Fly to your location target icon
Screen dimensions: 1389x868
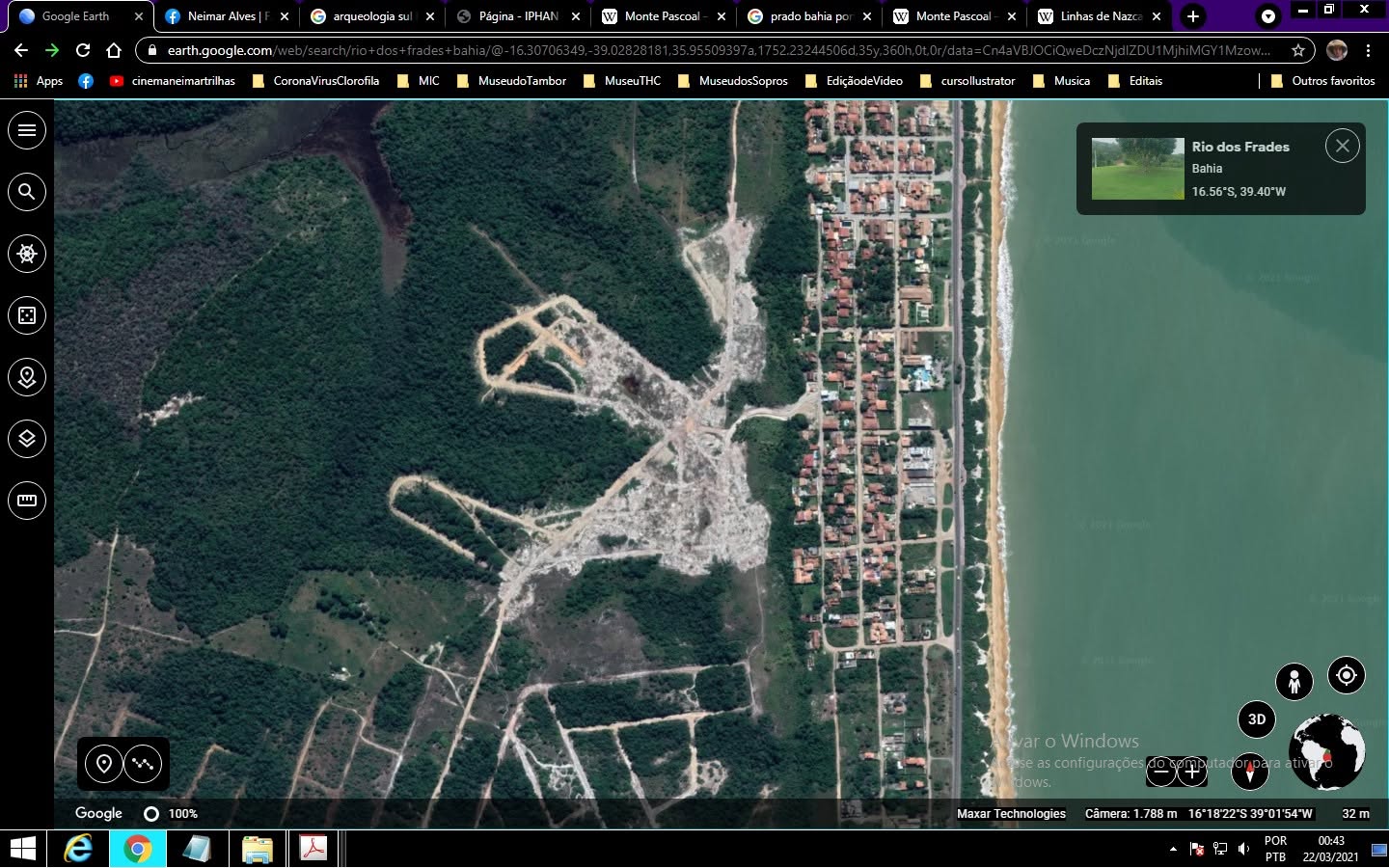click(x=1347, y=675)
